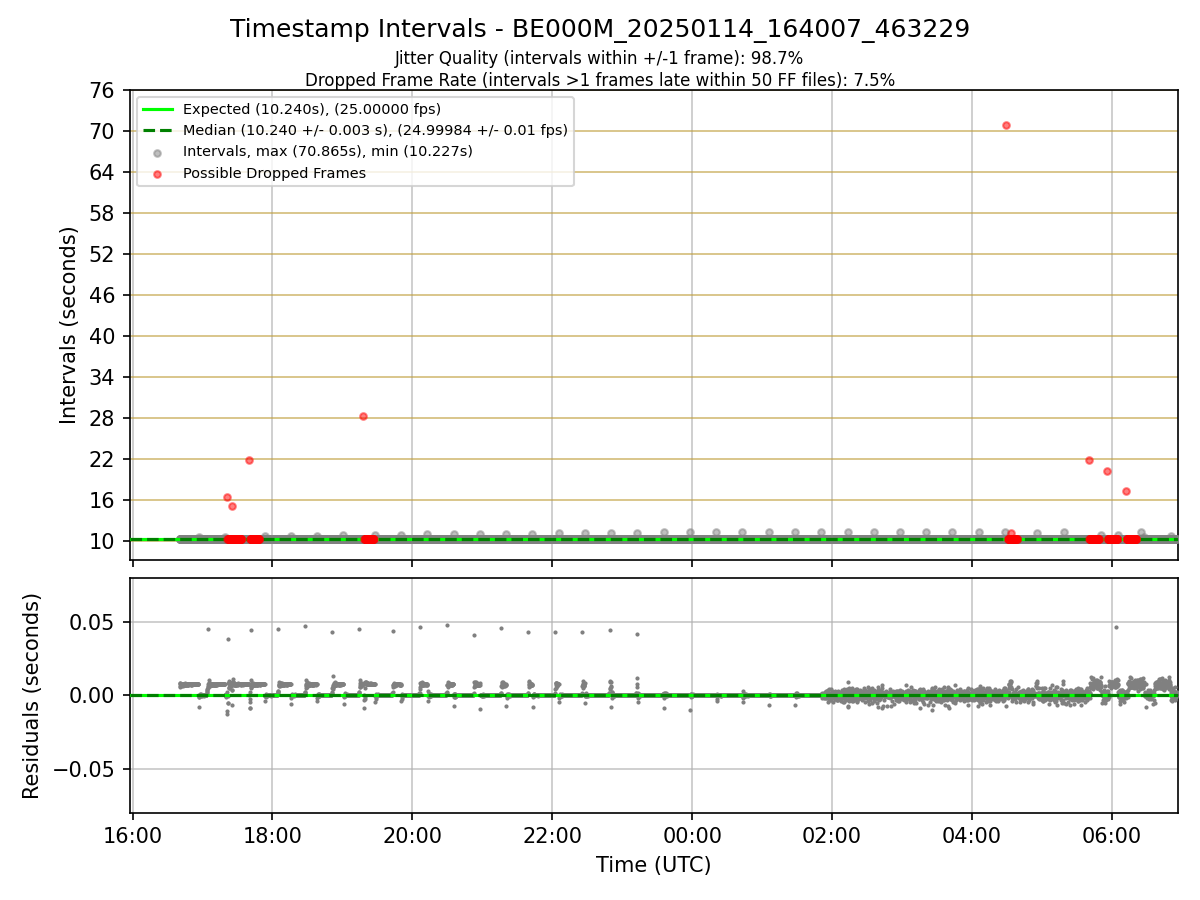The image size is (1200, 900).
Task: Click the y-axis tick label '10'
Action: (105, 541)
